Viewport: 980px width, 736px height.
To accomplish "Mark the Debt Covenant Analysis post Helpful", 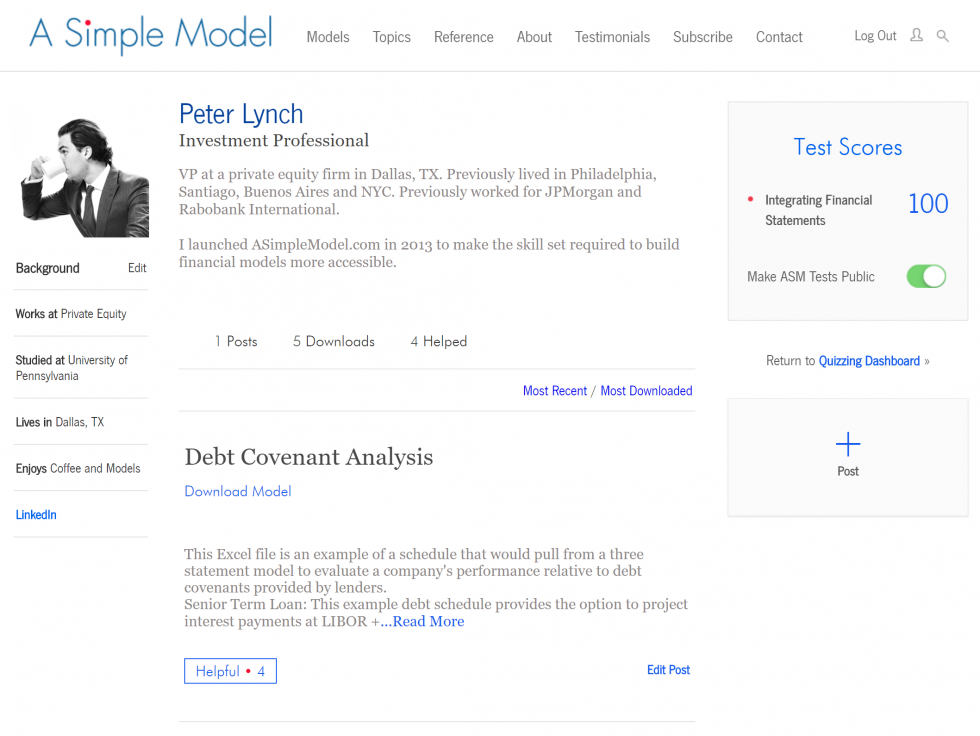I will click(230, 670).
